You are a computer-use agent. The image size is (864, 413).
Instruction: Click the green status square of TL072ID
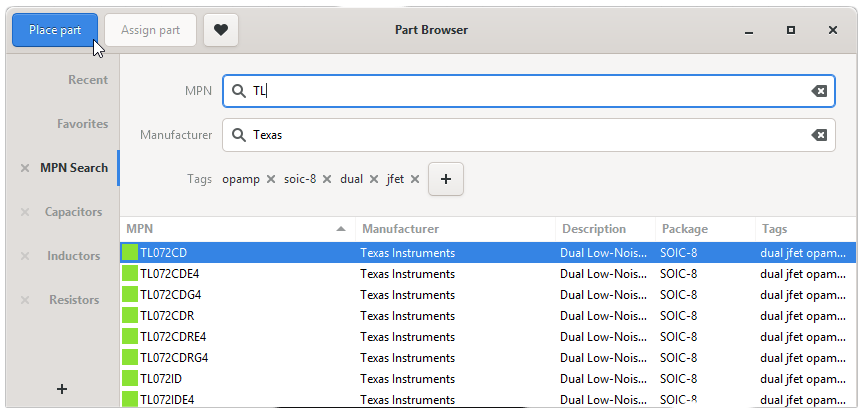pyautogui.click(x=130, y=379)
